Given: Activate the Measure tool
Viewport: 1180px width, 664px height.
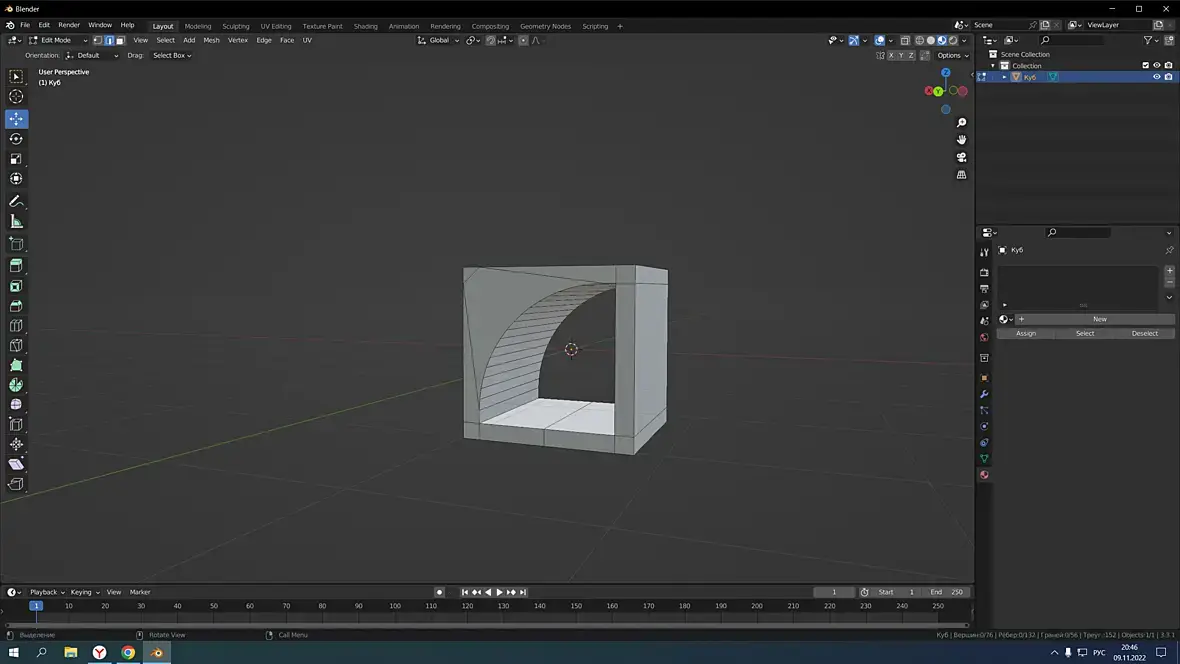Looking at the screenshot, I should tap(16, 222).
